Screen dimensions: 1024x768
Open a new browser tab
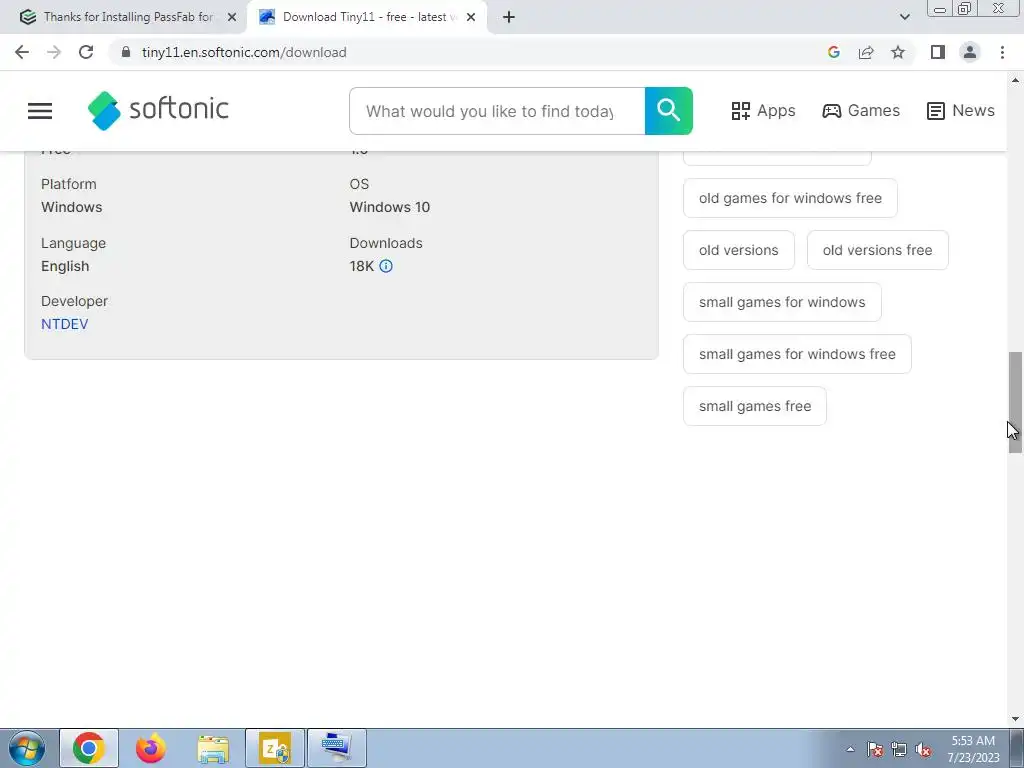tap(509, 17)
